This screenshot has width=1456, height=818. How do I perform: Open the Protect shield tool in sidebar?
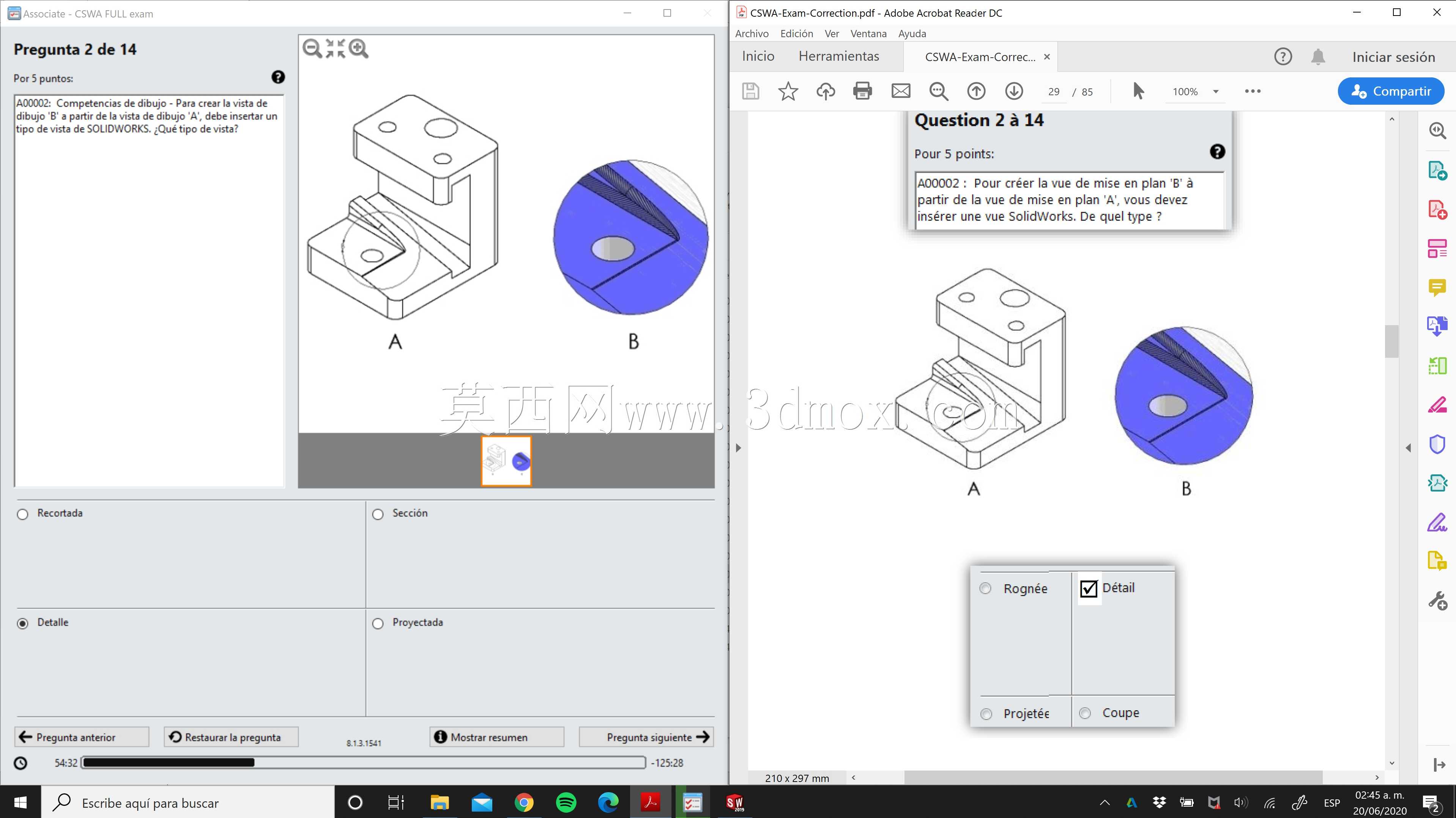click(x=1437, y=444)
